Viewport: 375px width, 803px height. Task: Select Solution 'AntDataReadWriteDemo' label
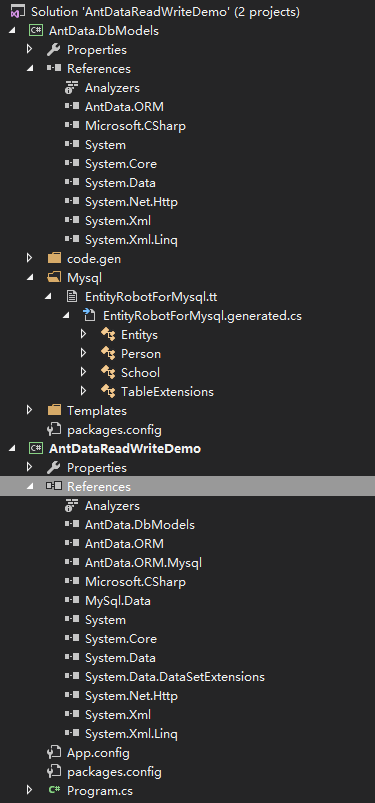coord(166,12)
